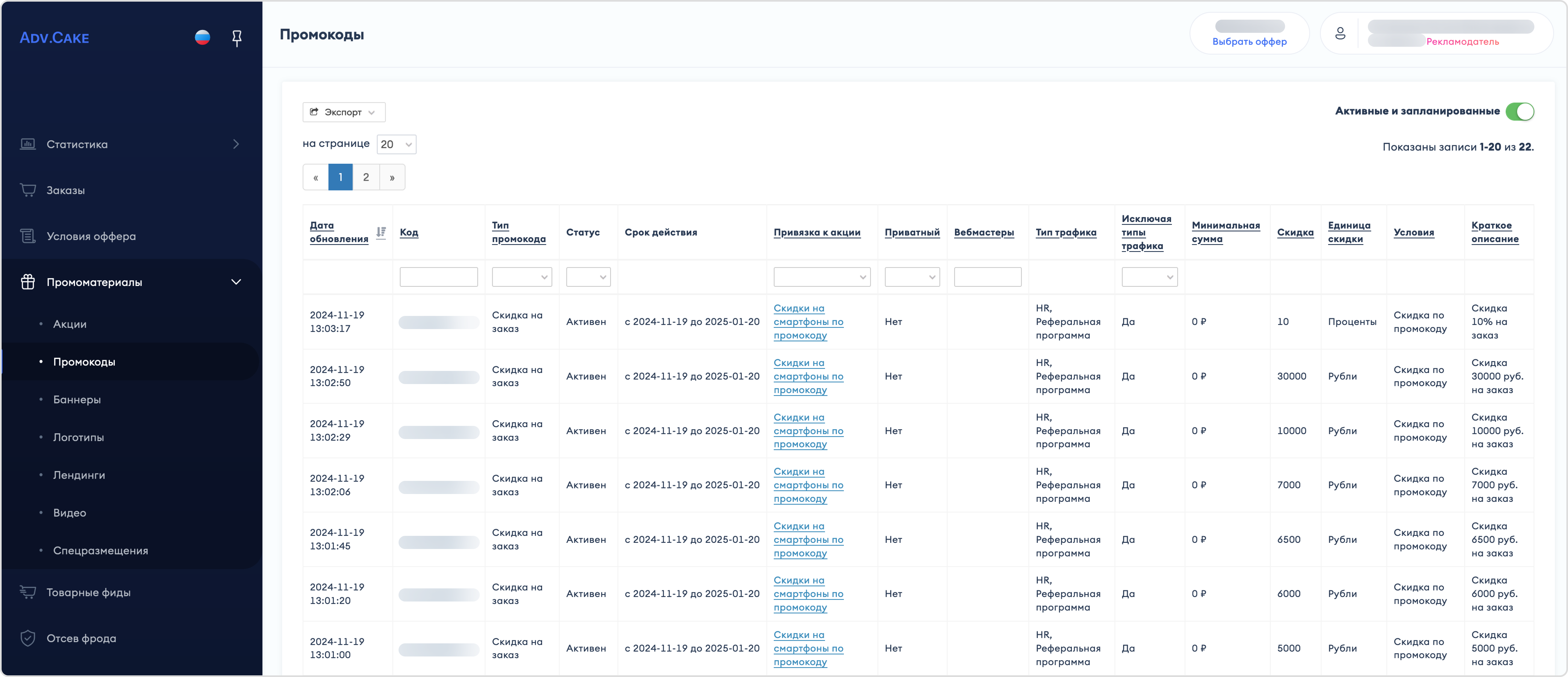Image resolution: width=1568 pixels, height=677 pixels.
Task: Click the Заказы cart icon
Action: (x=28, y=190)
